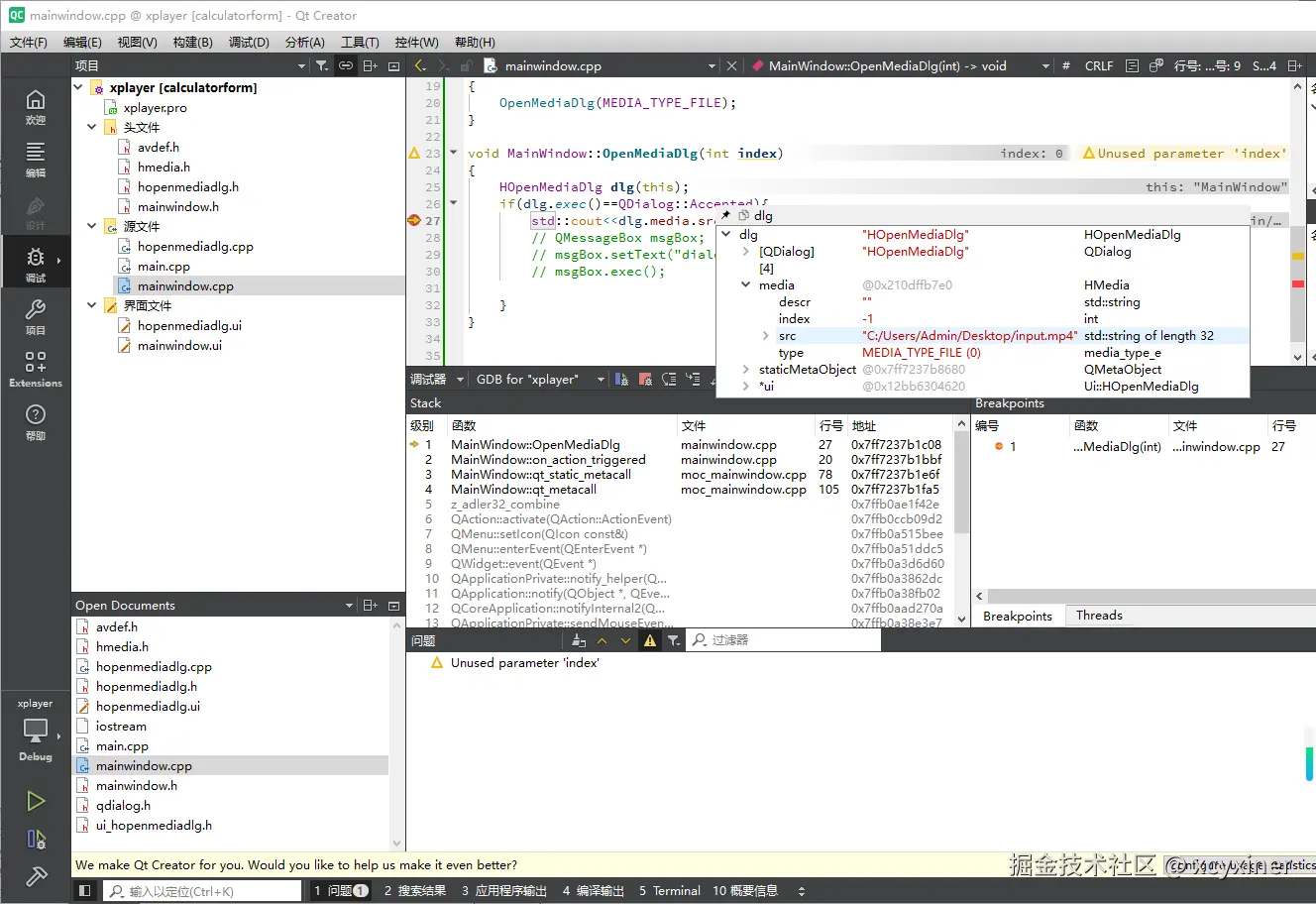The height and width of the screenshot is (904, 1316).
Task: Click the project tree filter icon
Action: [322, 66]
